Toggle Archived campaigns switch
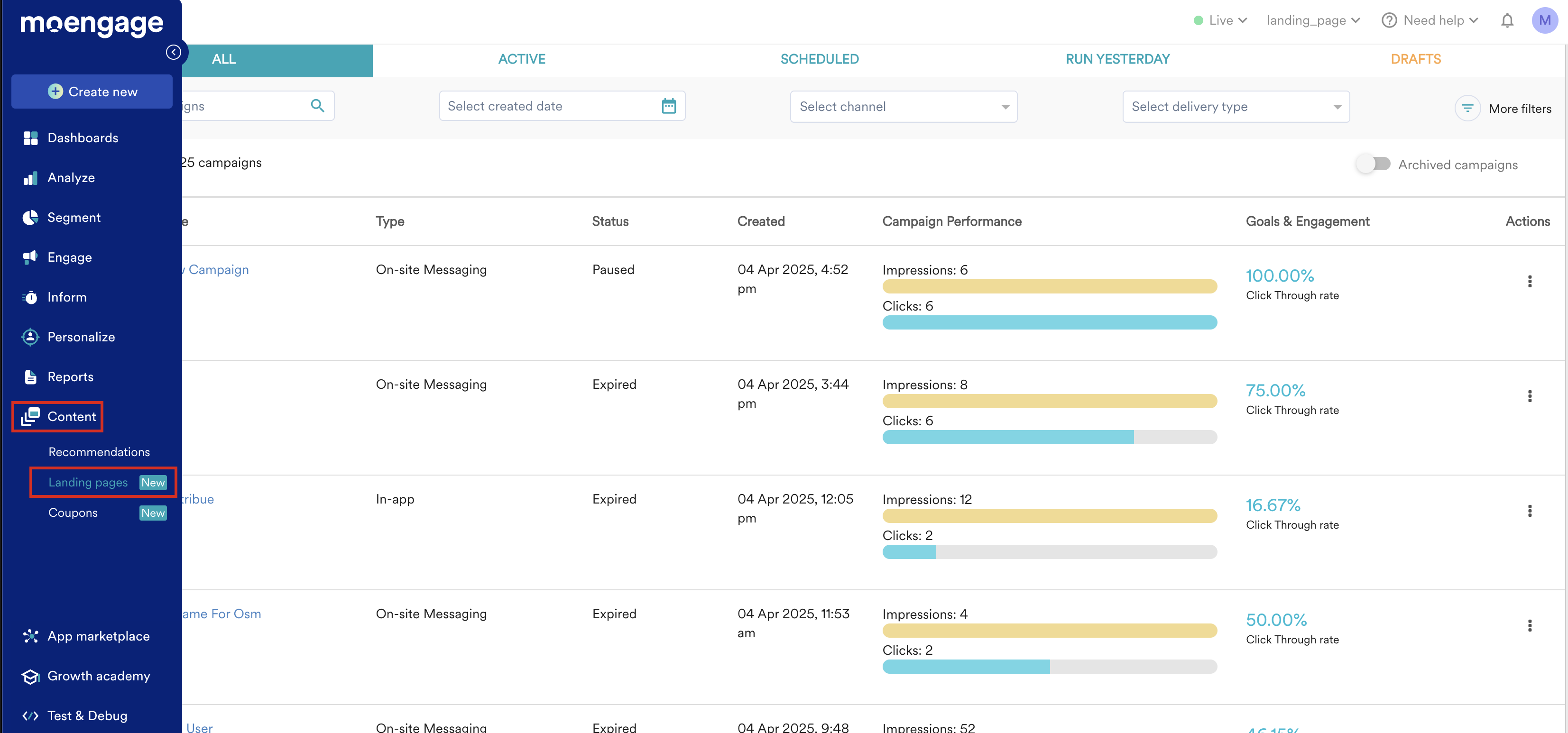Image resolution: width=1568 pixels, height=733 pixels. coord(1373,164)
